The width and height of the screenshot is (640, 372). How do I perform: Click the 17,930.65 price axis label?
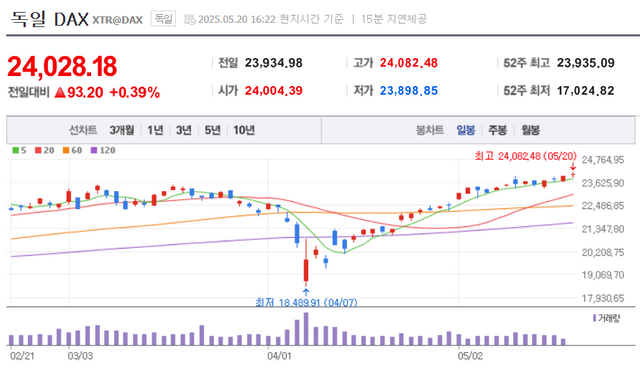pos(603,298)
